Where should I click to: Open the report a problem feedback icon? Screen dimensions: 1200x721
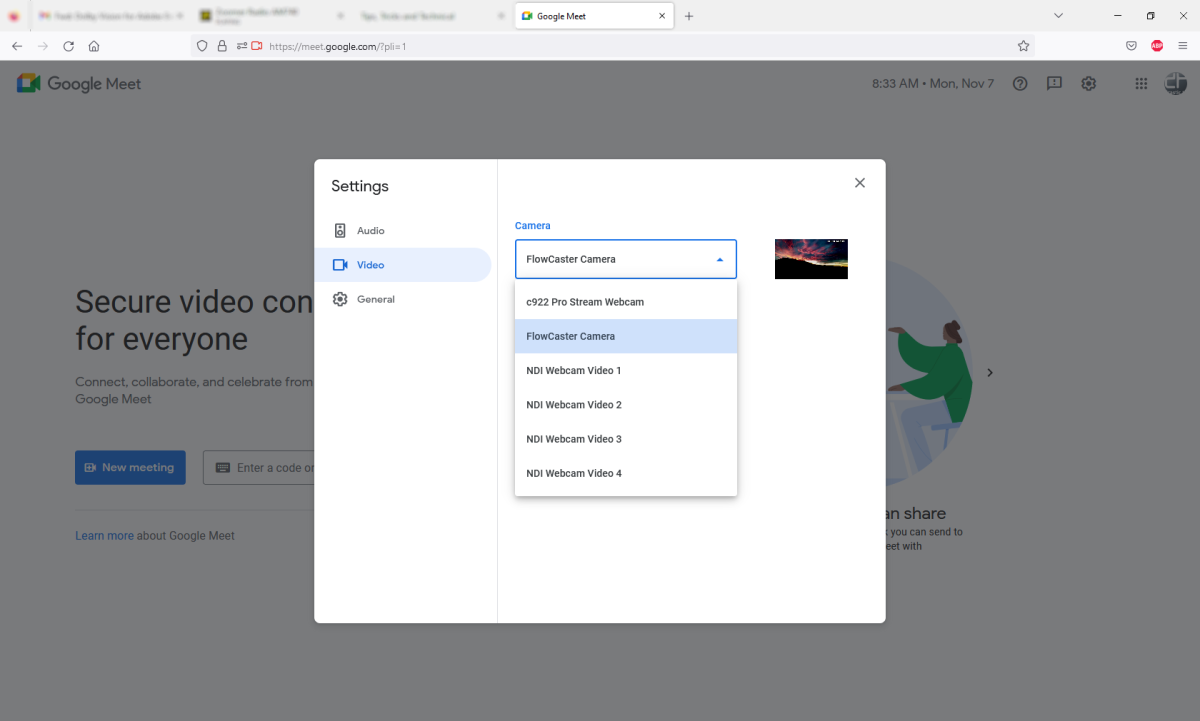click(x=1054, y=84)
